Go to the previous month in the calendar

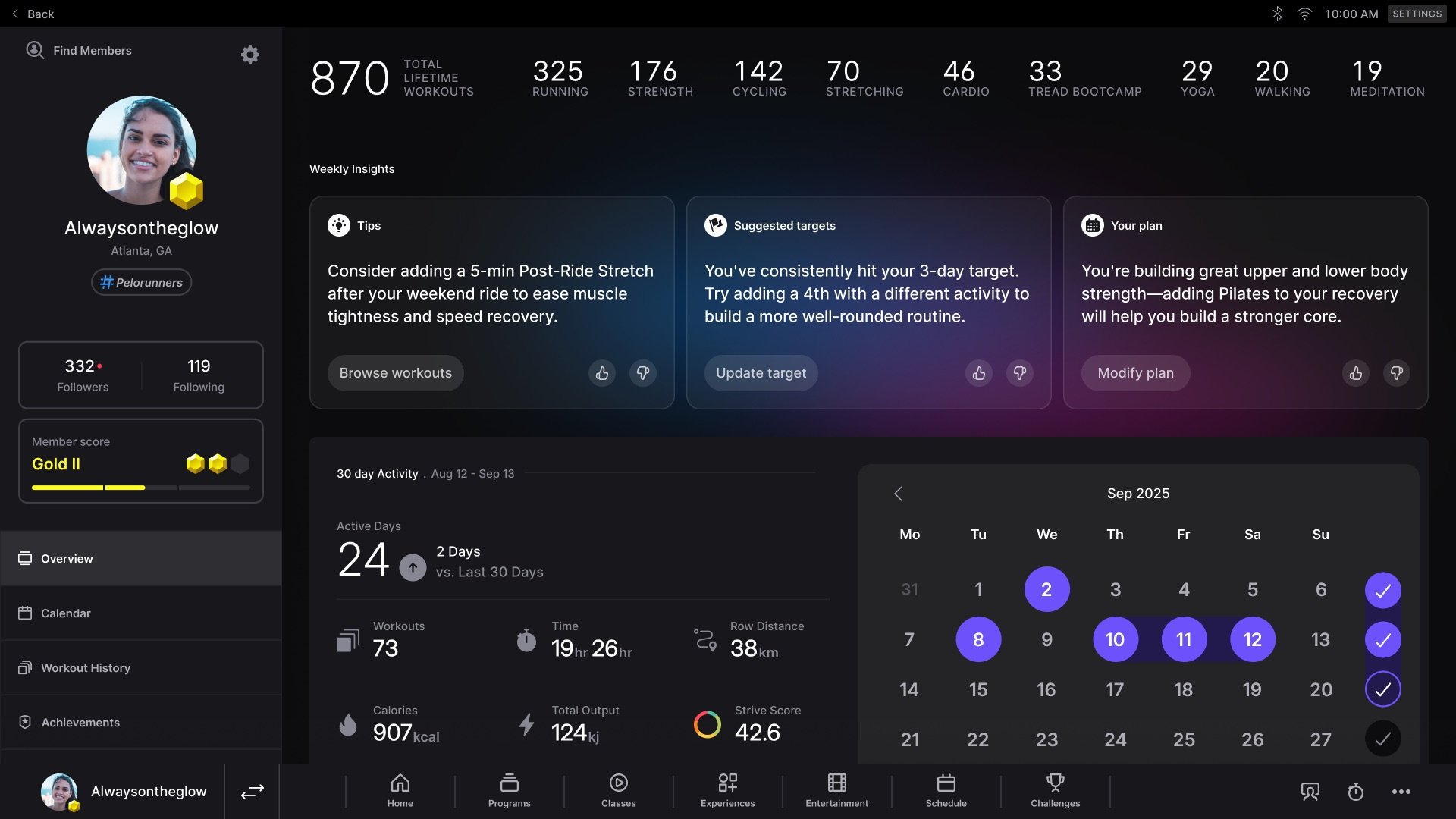click(x=899, y=494)
